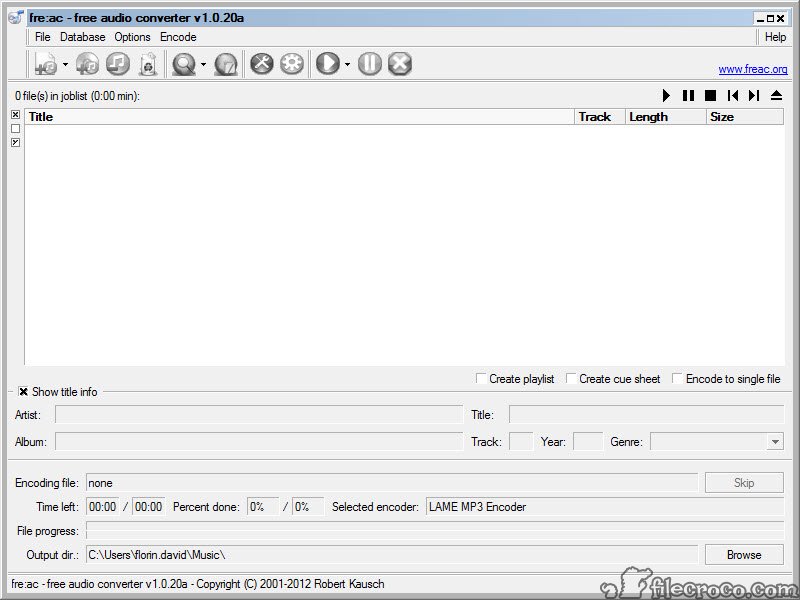Open the File menu
800x600 pixels.
(42, 37)
